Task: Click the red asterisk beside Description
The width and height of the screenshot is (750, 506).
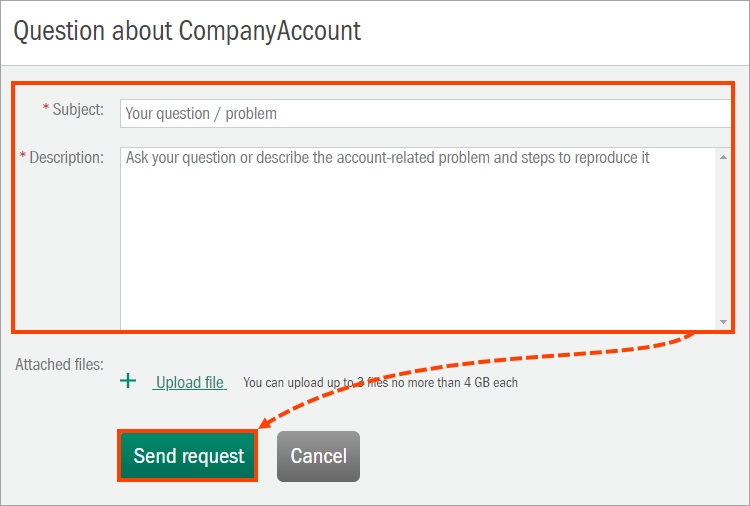Action: click(23, 156)
